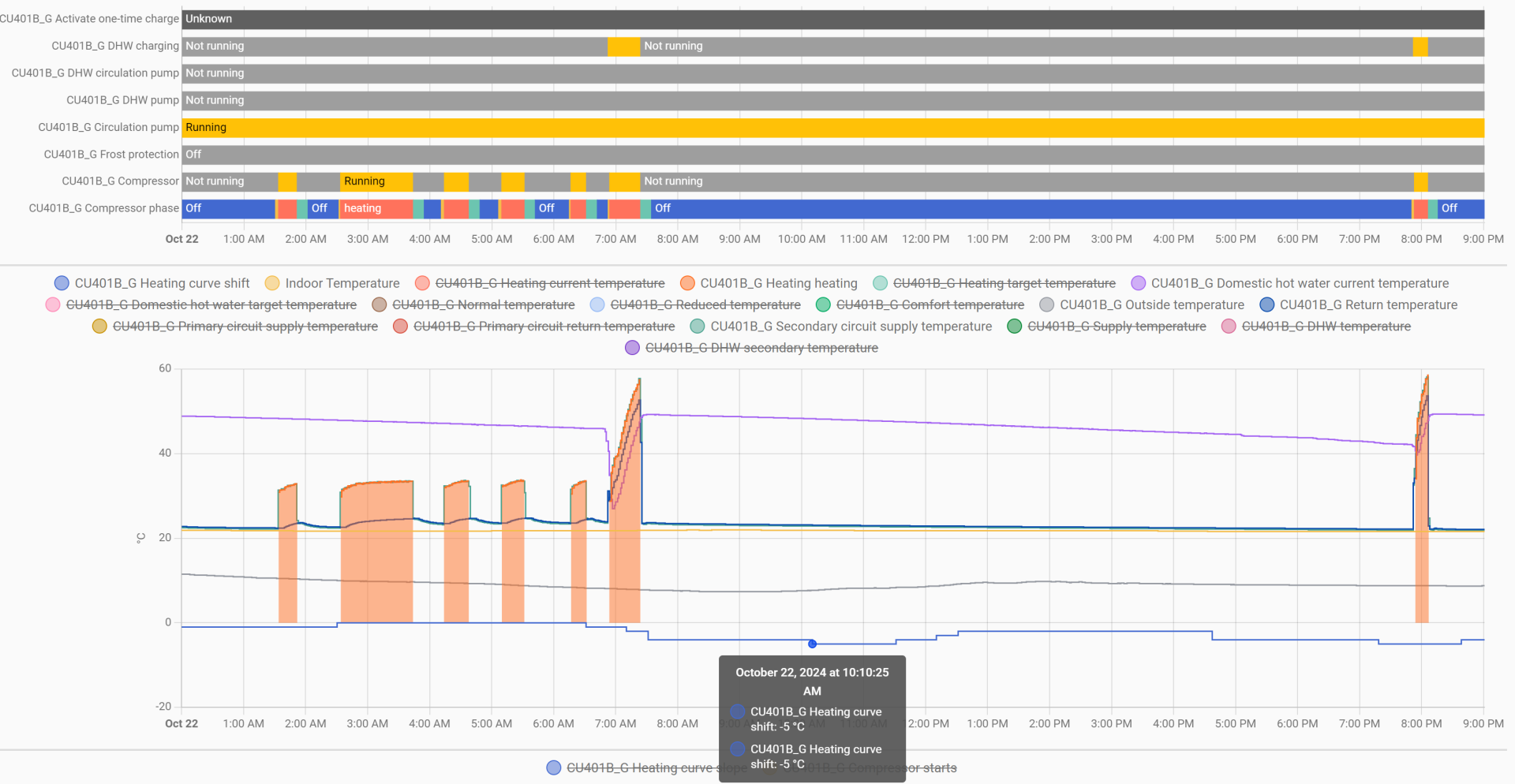
Task: Click the Heating heating orange legend circle
Action: (x=687, y=283)
